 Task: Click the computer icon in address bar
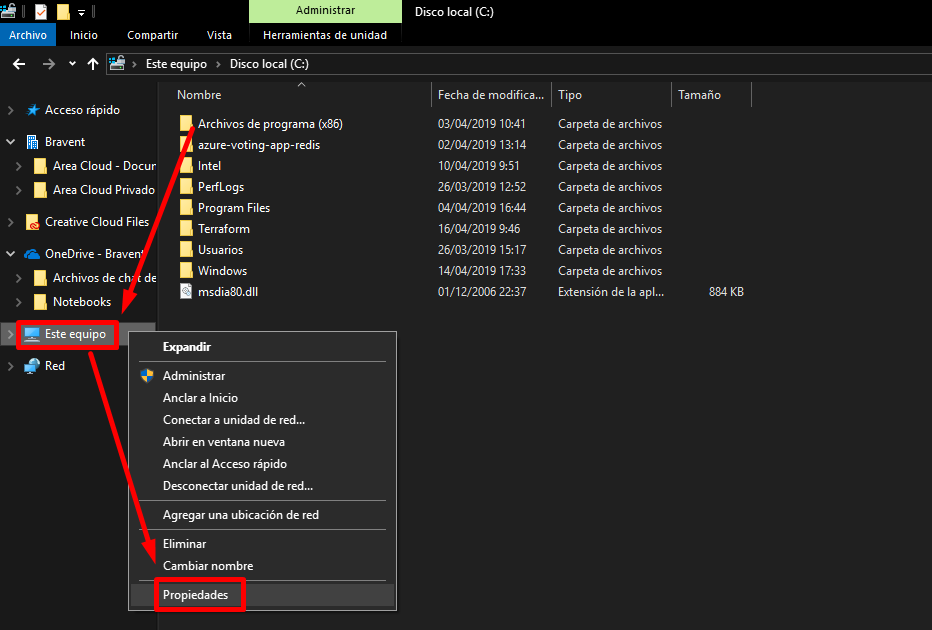point(118,63)
